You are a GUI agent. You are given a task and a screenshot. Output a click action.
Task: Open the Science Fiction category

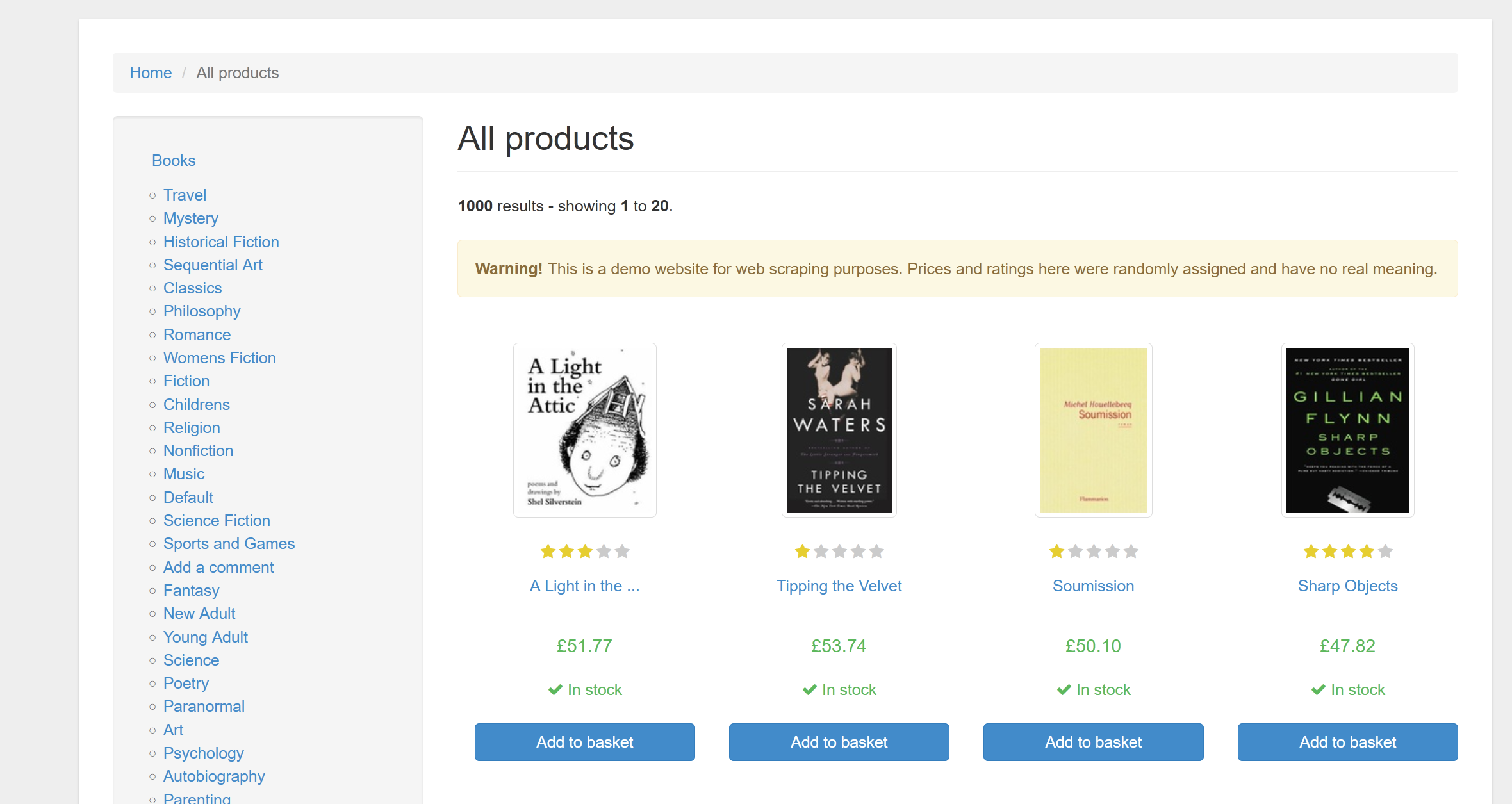tap(217, 521)
